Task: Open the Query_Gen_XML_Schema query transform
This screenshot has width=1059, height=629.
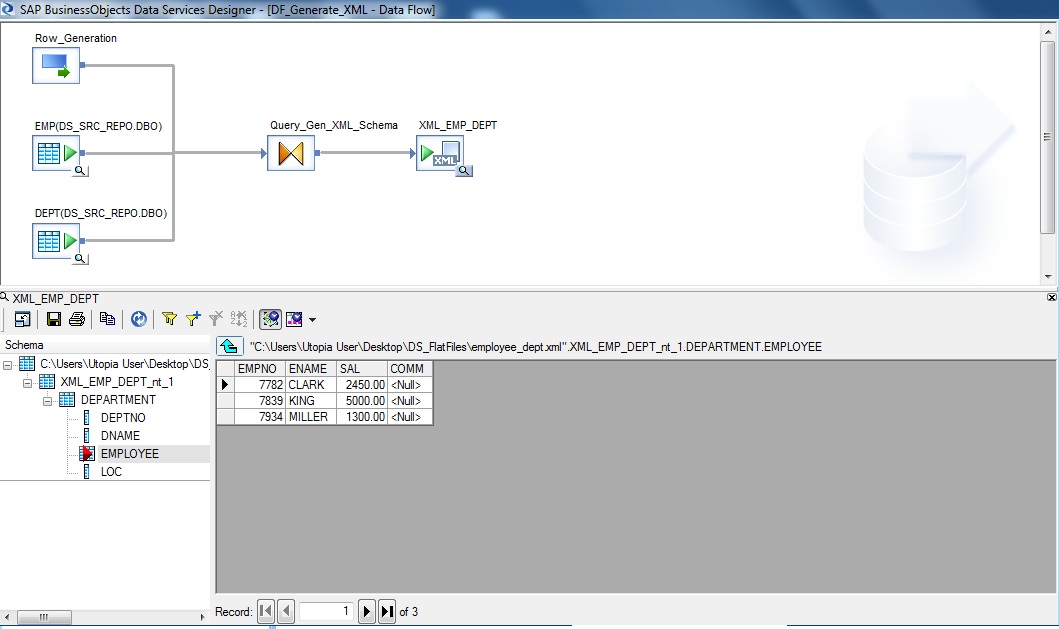Action: [291, 153]
